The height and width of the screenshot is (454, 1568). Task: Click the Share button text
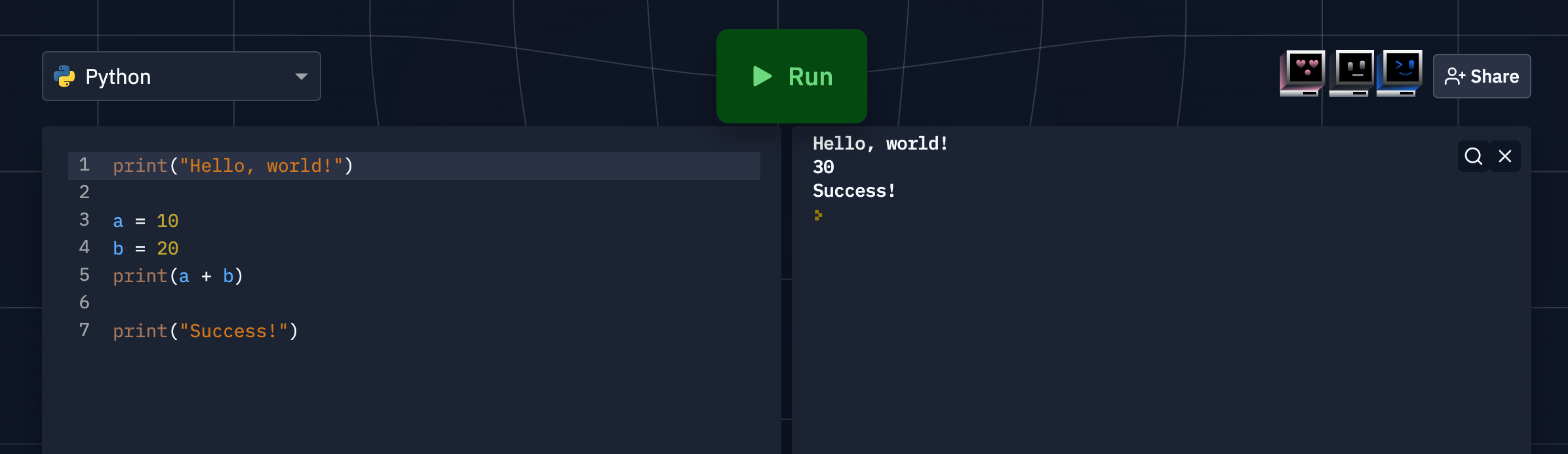click(x=1495, y=77)
